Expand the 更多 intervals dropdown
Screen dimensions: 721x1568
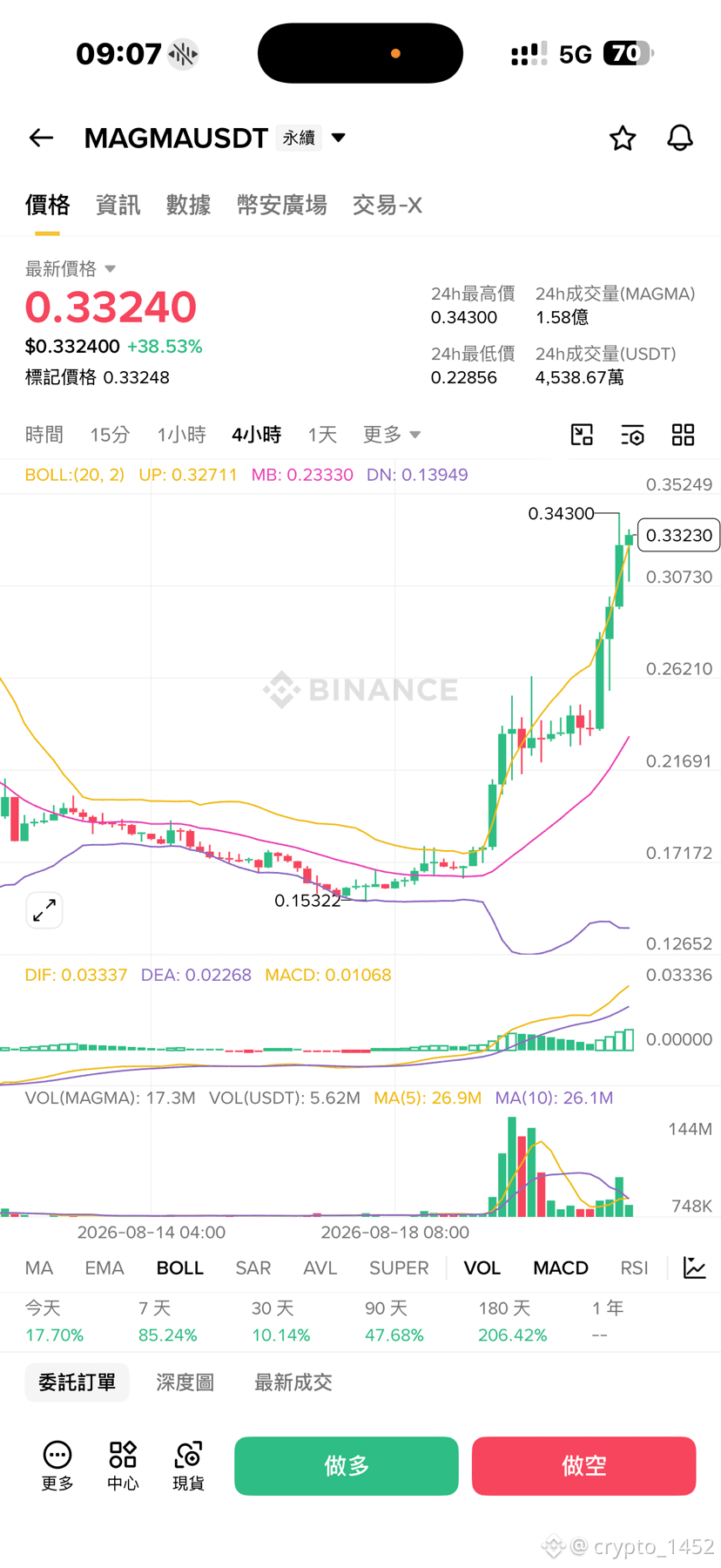(392, 434)
